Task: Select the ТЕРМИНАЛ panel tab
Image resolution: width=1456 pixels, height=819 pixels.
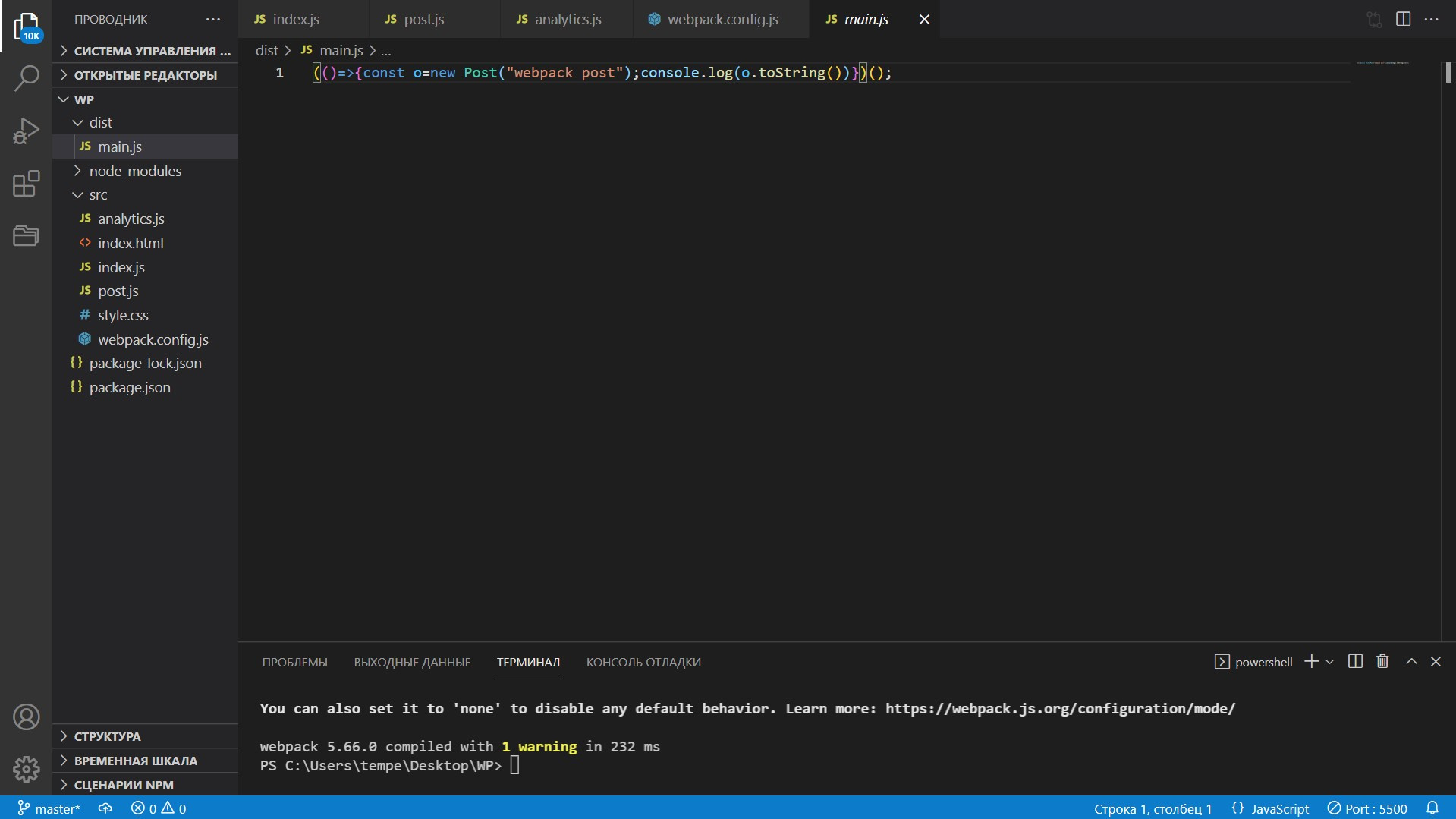Action: point(528,662)
